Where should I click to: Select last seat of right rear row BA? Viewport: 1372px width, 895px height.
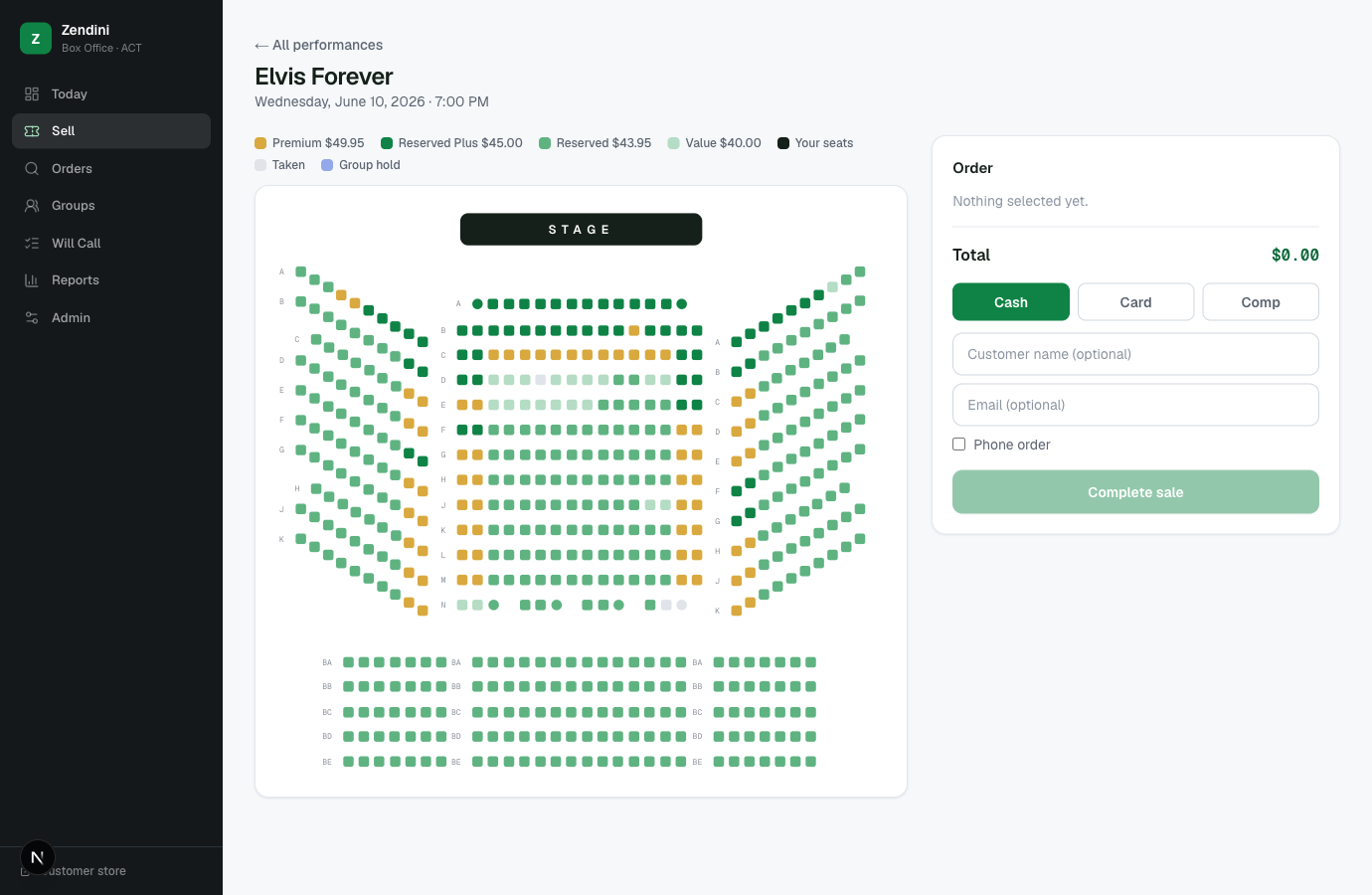click(x=811, y=662)
